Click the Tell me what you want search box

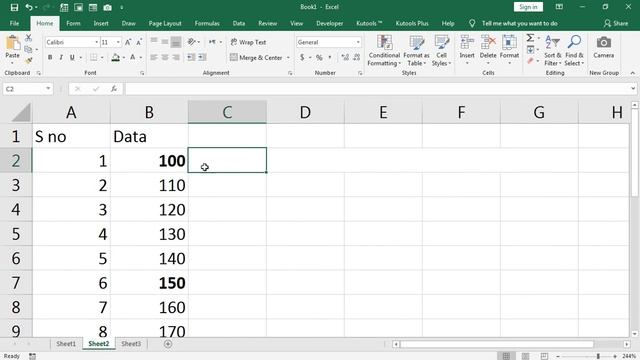[x=519, y=23]
